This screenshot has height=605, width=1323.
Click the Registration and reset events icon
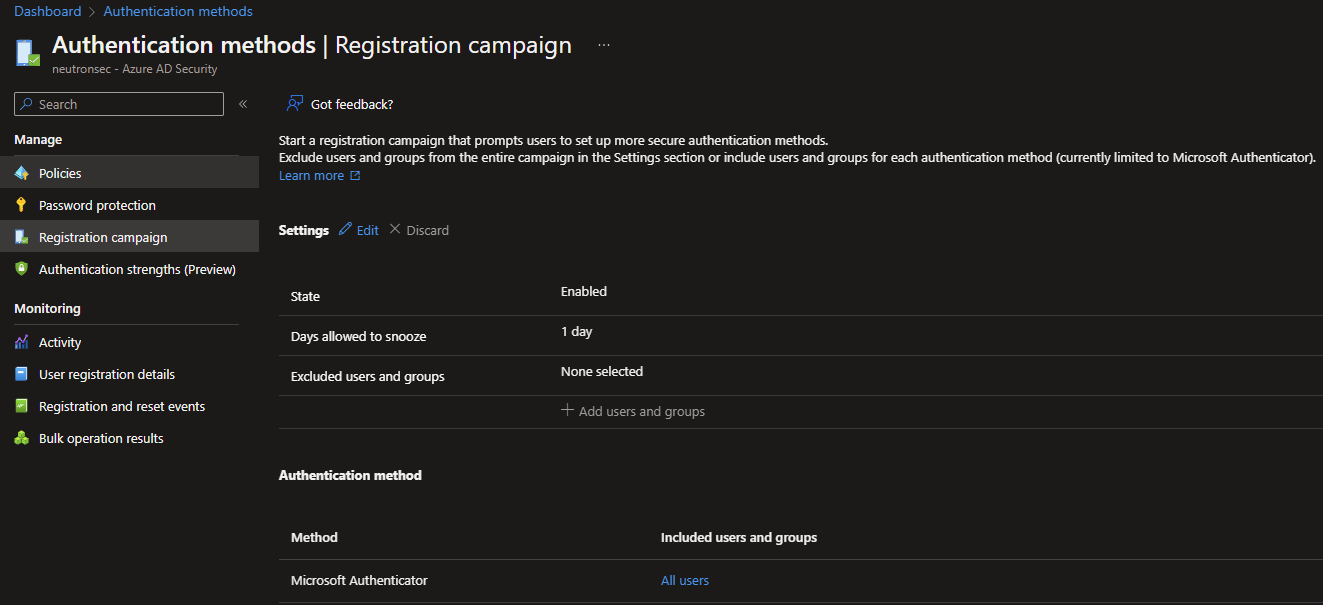[x=22, y=406]
